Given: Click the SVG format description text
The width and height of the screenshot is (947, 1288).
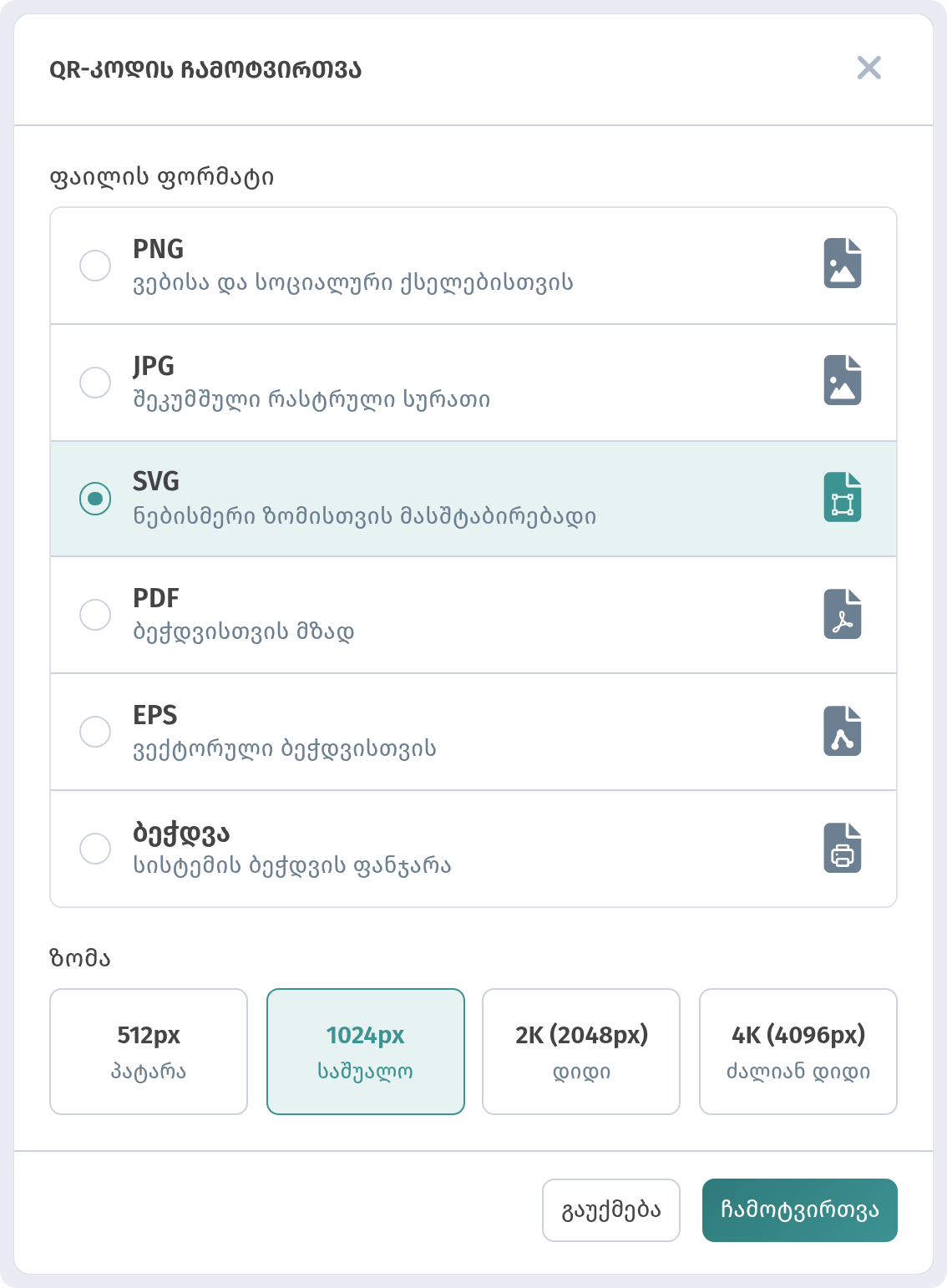Looking at the screenshot, I should pyautogui.click(x=365, y=515).
